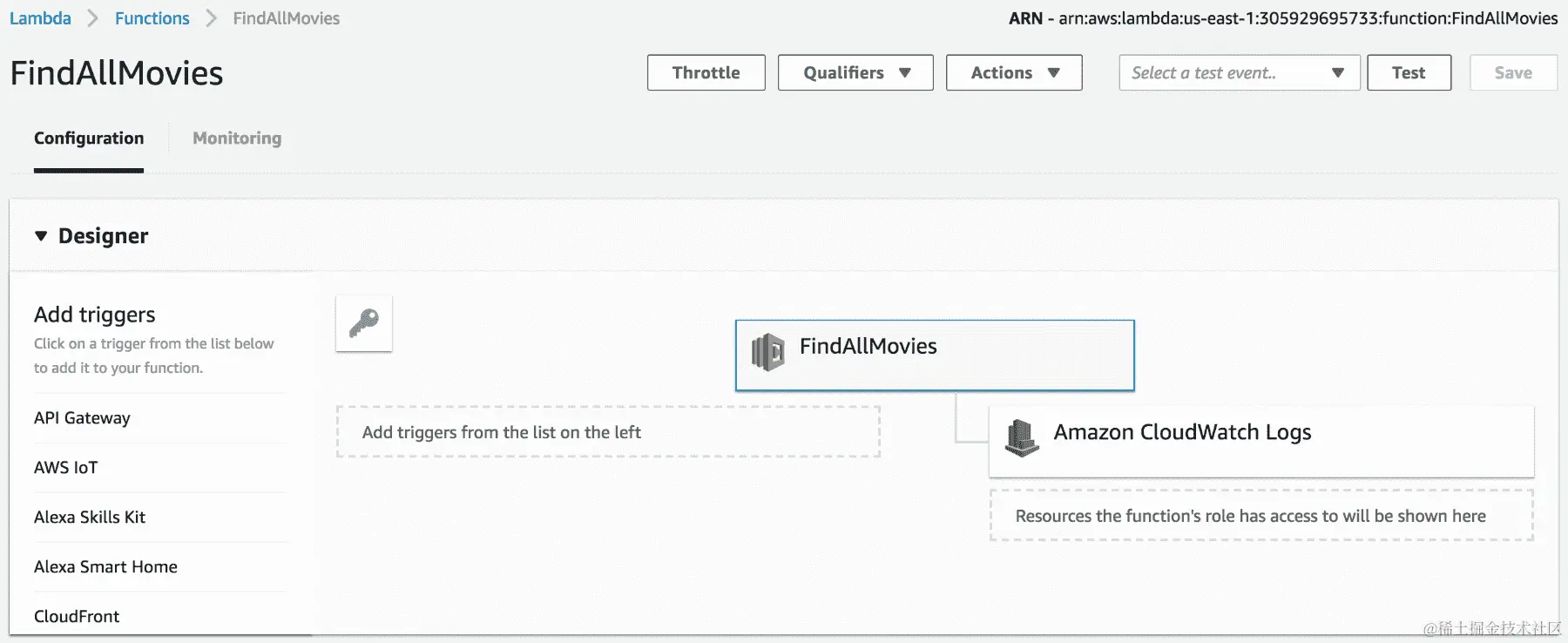
Task: Click the function ARN text
Action: (1283, 18)
